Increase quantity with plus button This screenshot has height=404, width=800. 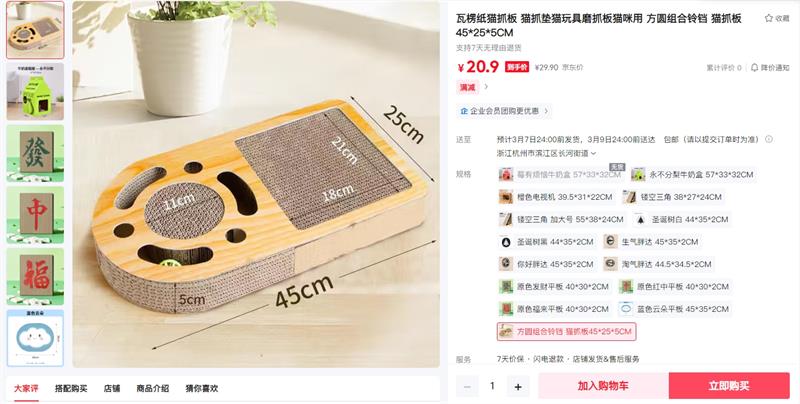(518, 386)
